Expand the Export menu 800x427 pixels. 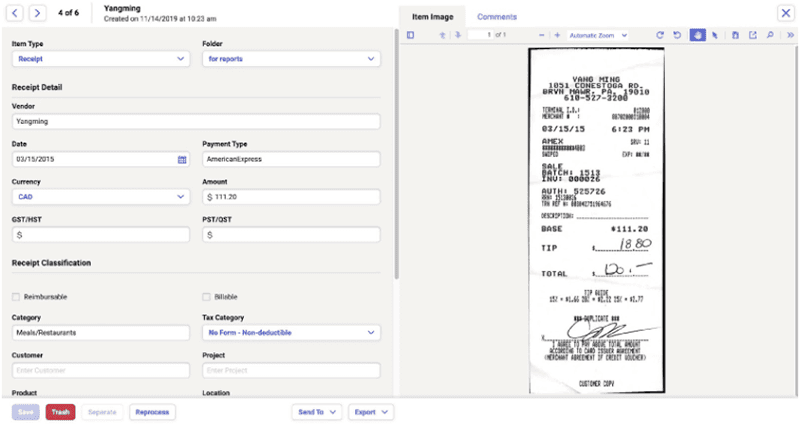(371, 412)
